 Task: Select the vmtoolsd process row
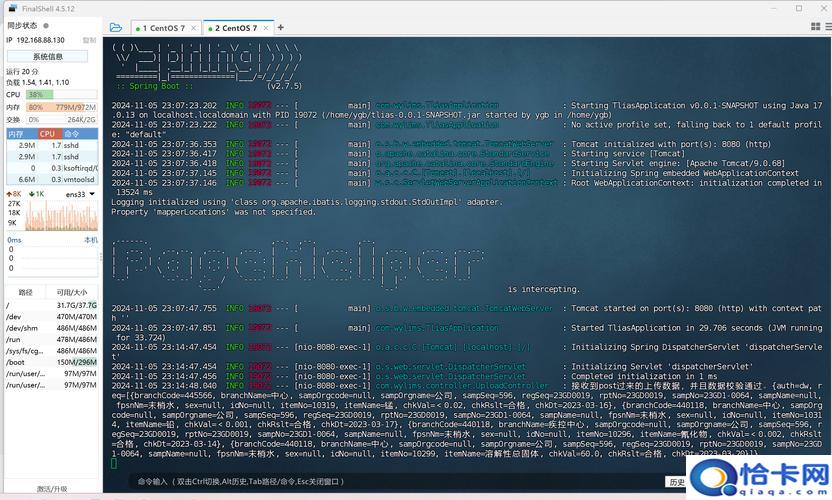tap(51, 180)
